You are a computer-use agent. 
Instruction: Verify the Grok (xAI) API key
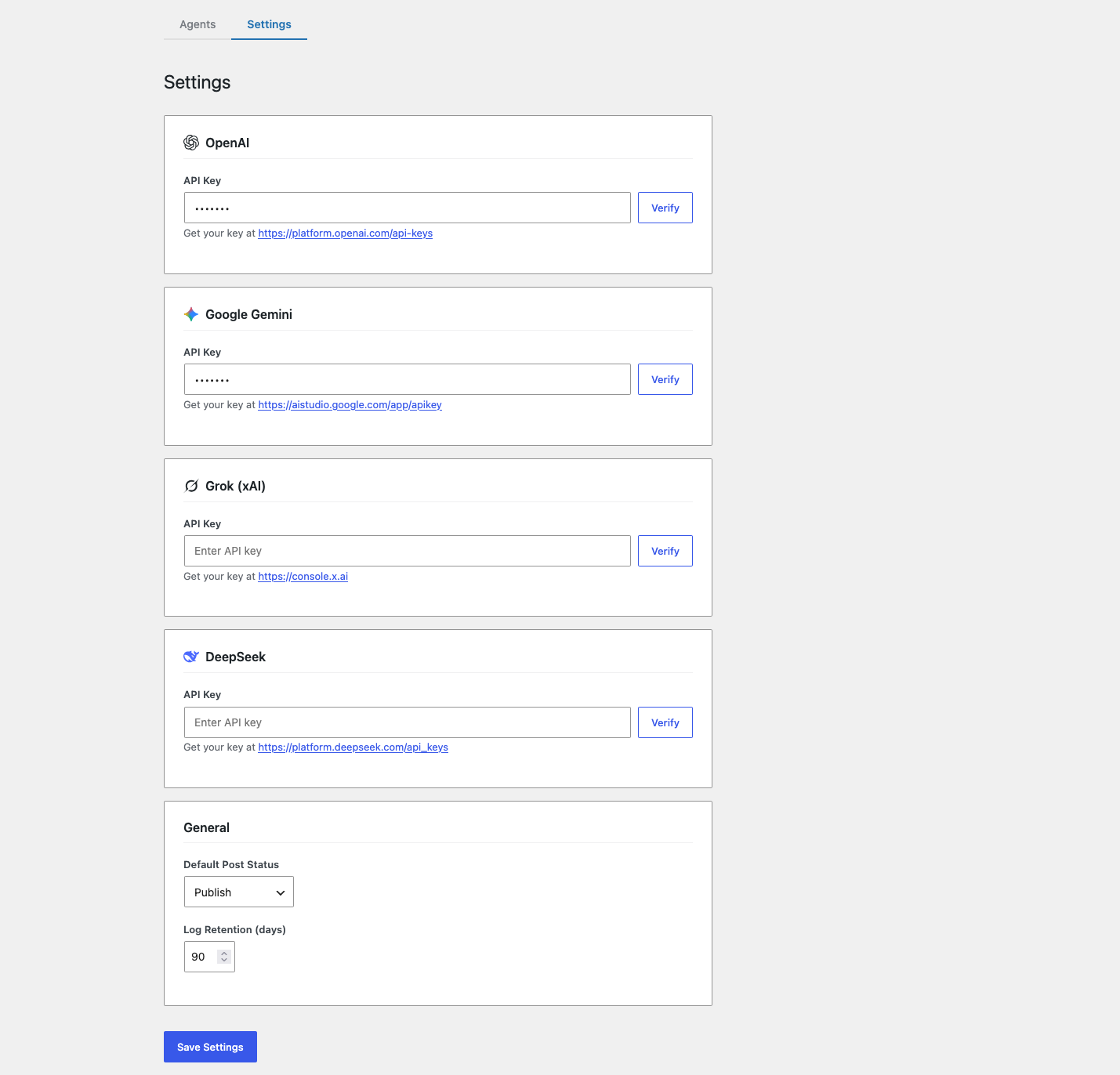pos(665,551)
